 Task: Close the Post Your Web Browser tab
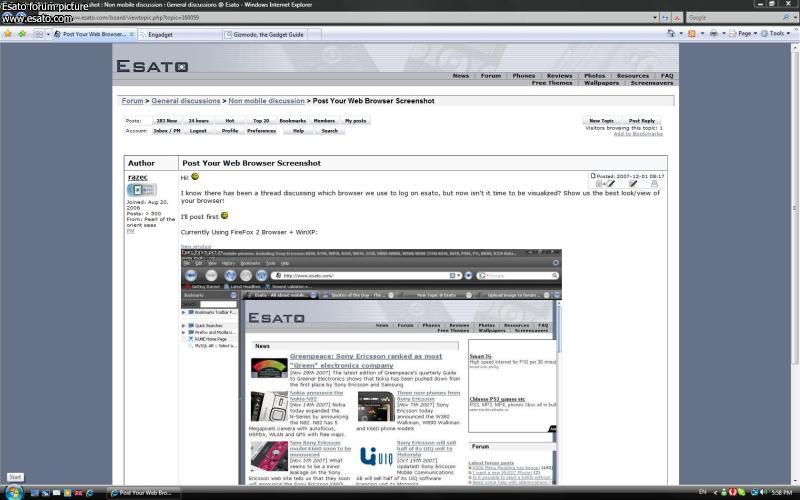click(x=132, y=34)
